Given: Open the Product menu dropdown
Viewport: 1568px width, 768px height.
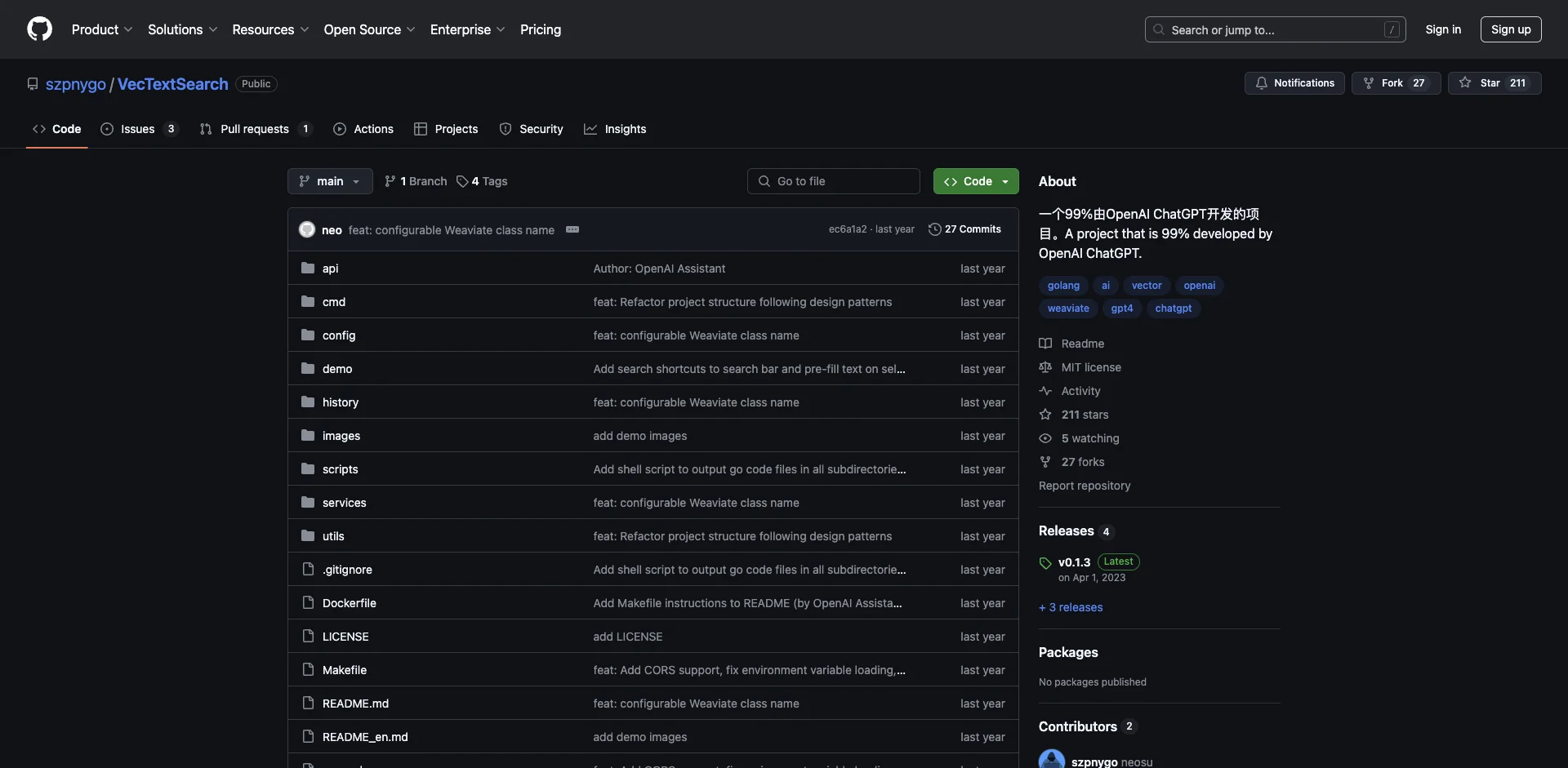Looking at the screenshot, I should 102,29.
